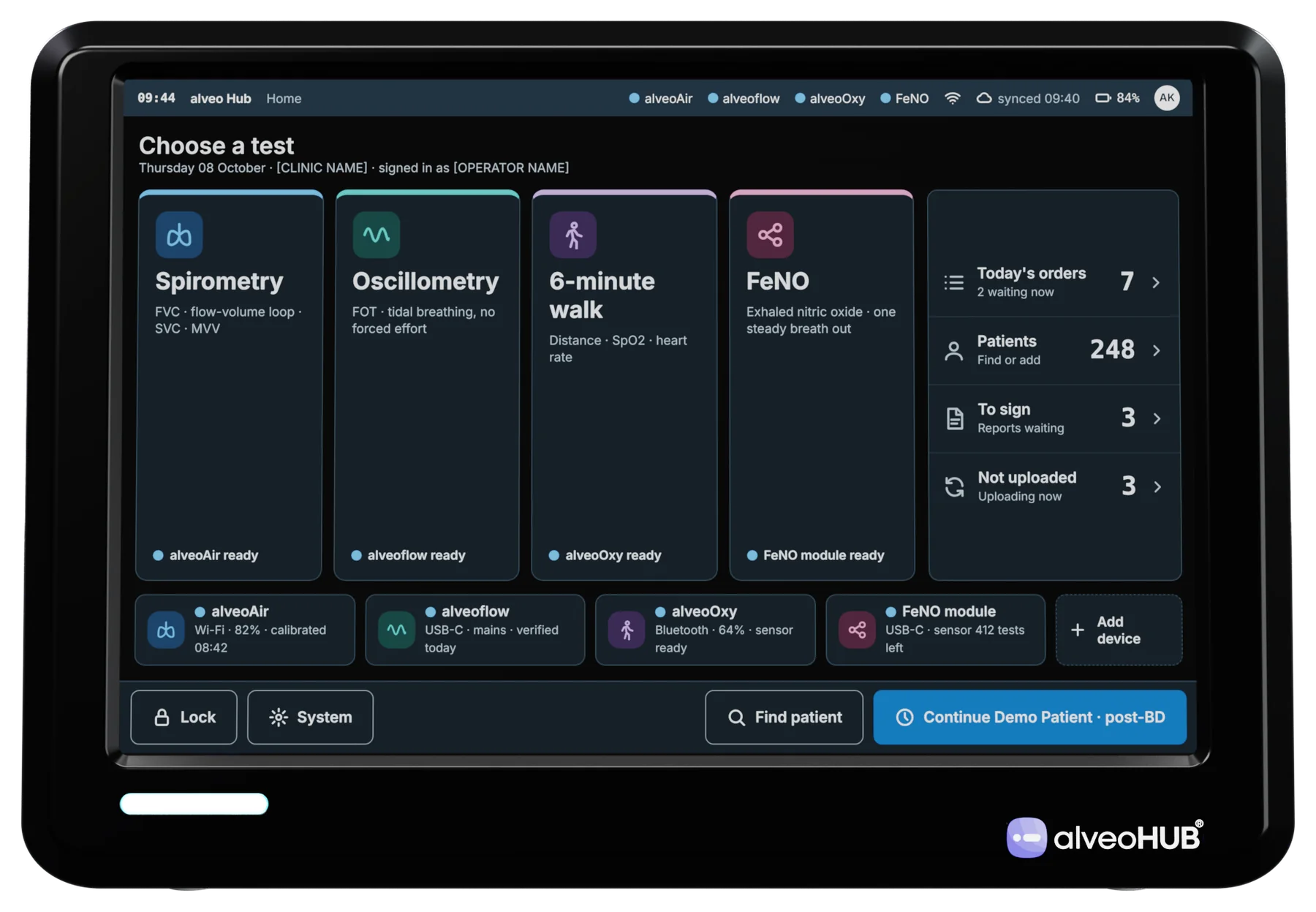The height and width of the screenshot is (912, 1316).
Task: Click the 09:44 clock
Action: pos(156,98)
